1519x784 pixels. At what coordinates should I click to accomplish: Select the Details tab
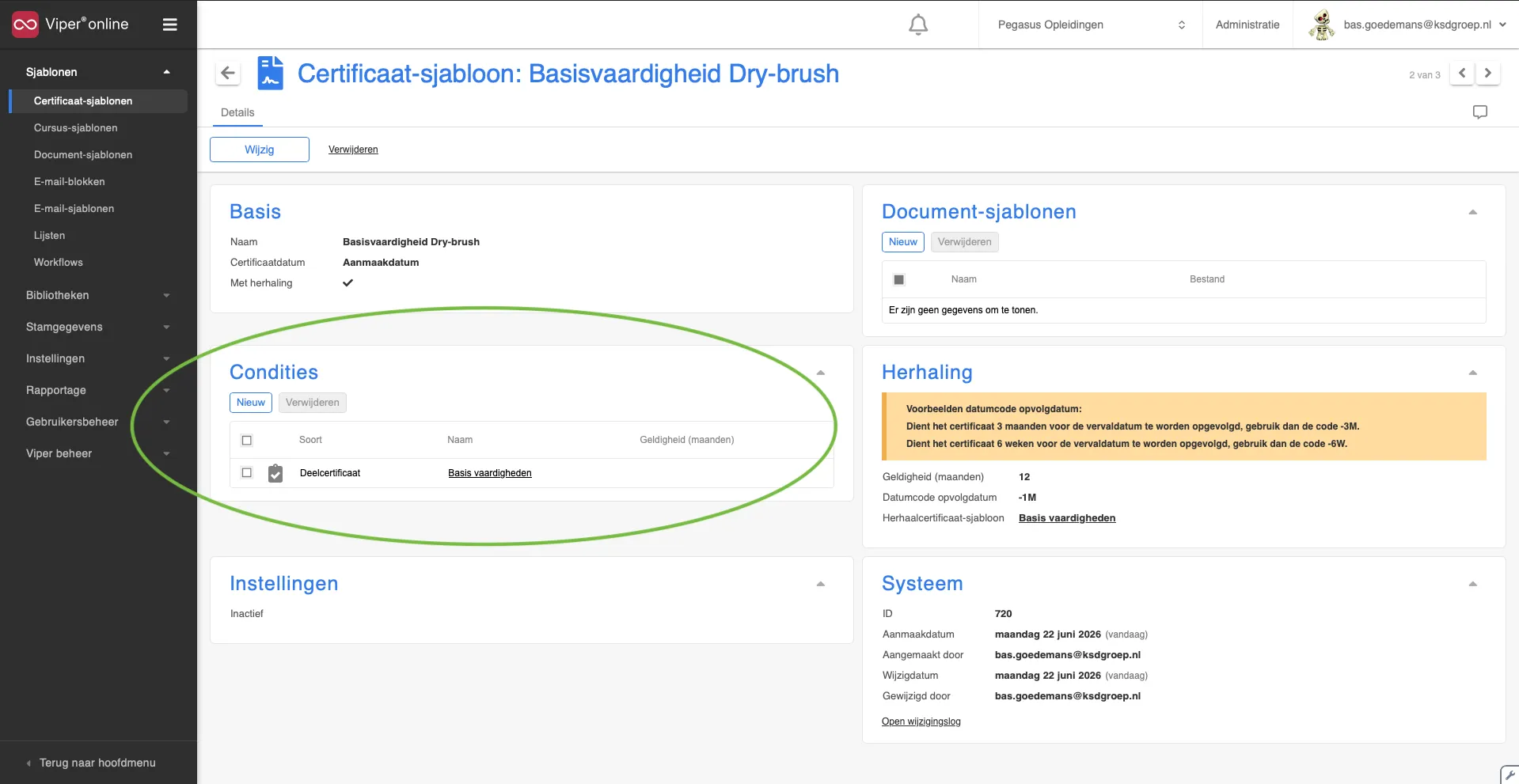[237, 112]
